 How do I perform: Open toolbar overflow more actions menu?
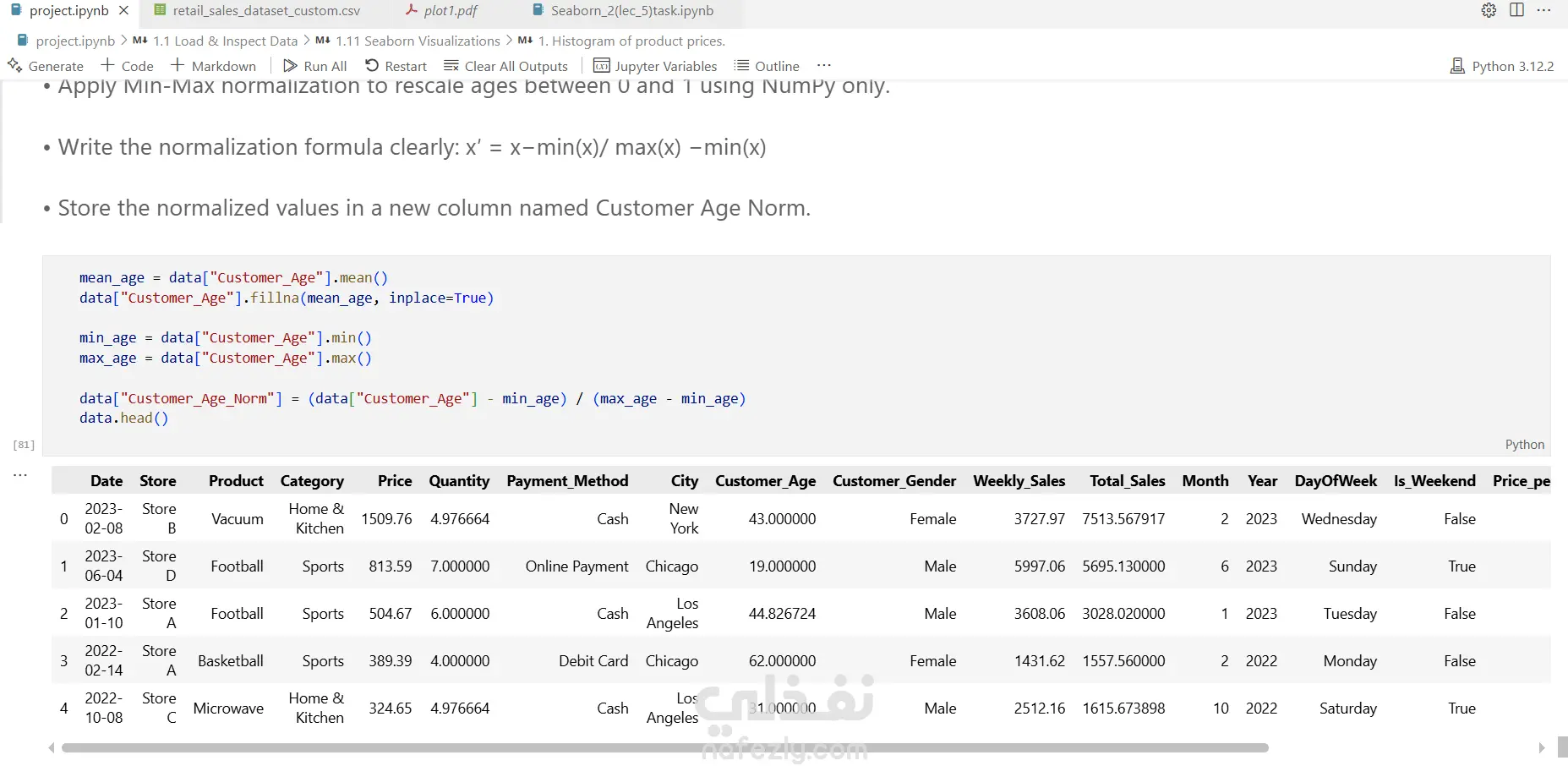point(824,66)
